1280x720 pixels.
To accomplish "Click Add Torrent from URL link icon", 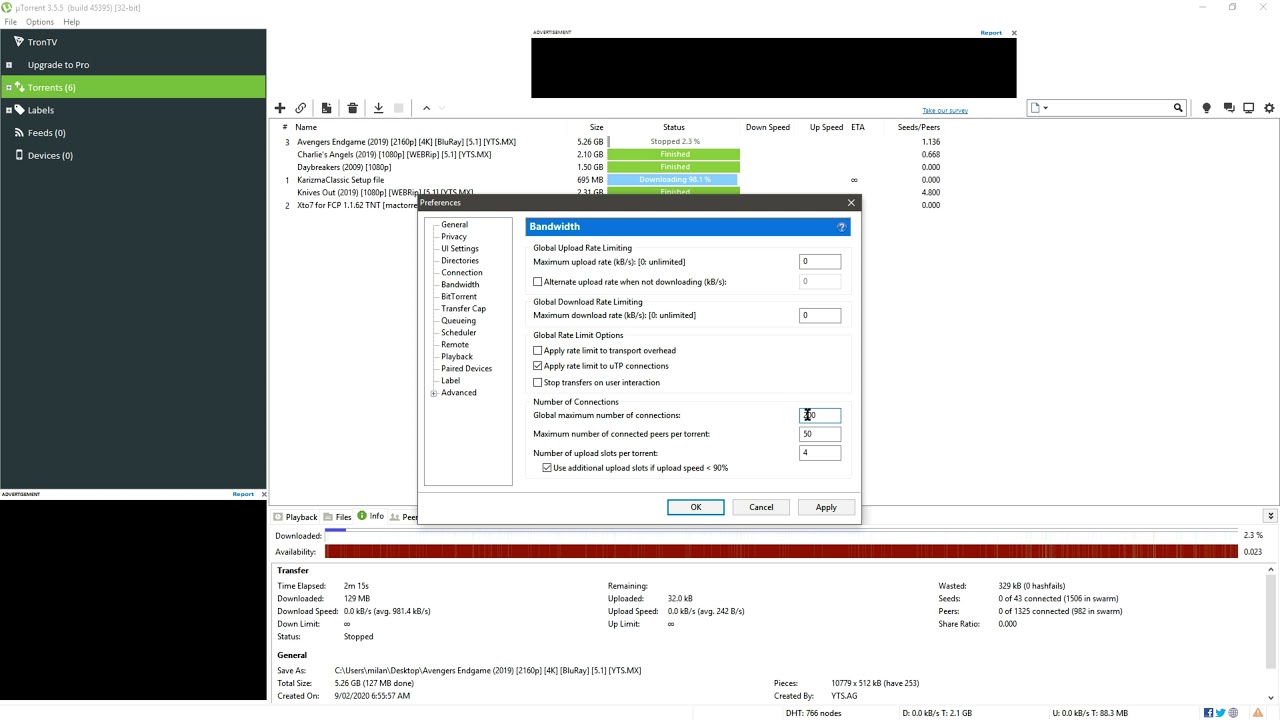I will click(x=300, y=108).
